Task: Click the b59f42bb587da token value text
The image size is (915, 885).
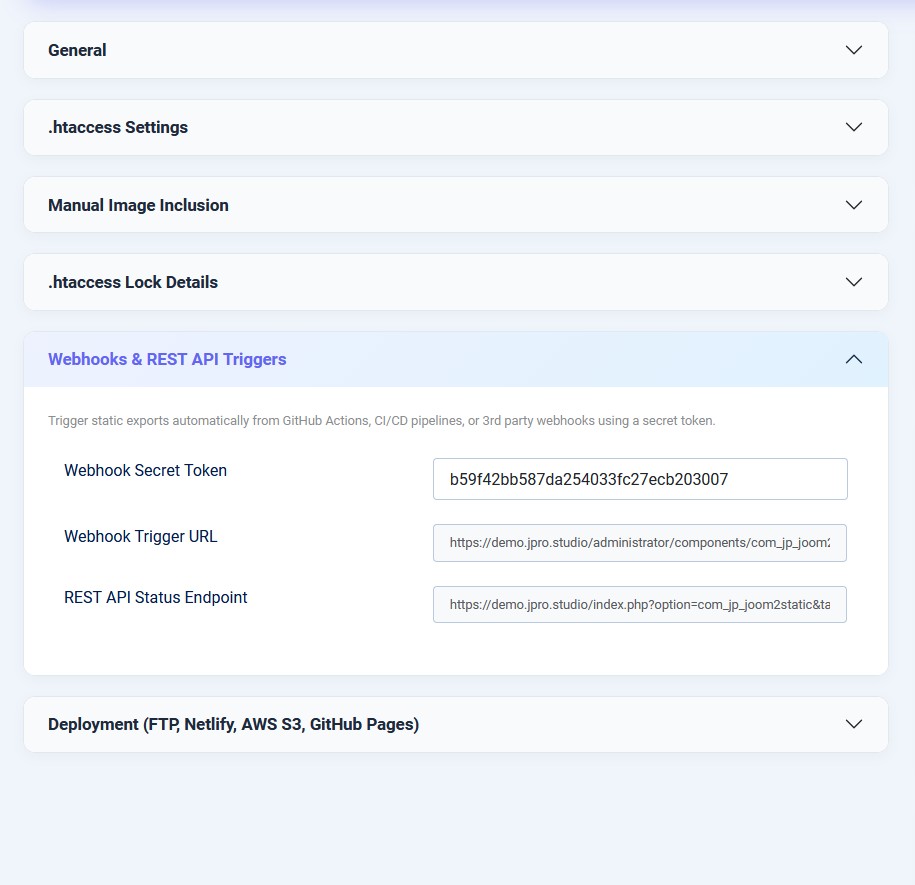Action: pos(589,480)
